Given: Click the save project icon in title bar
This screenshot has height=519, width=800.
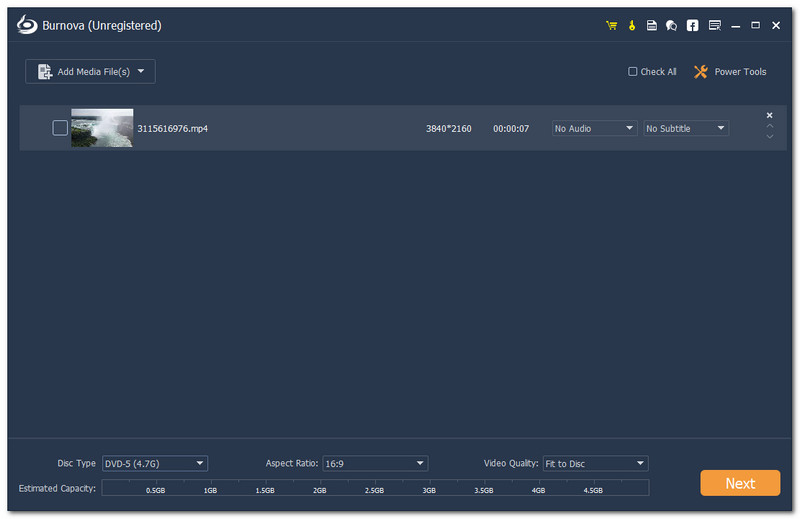Looking at the screenshot, I should (652, 25).
